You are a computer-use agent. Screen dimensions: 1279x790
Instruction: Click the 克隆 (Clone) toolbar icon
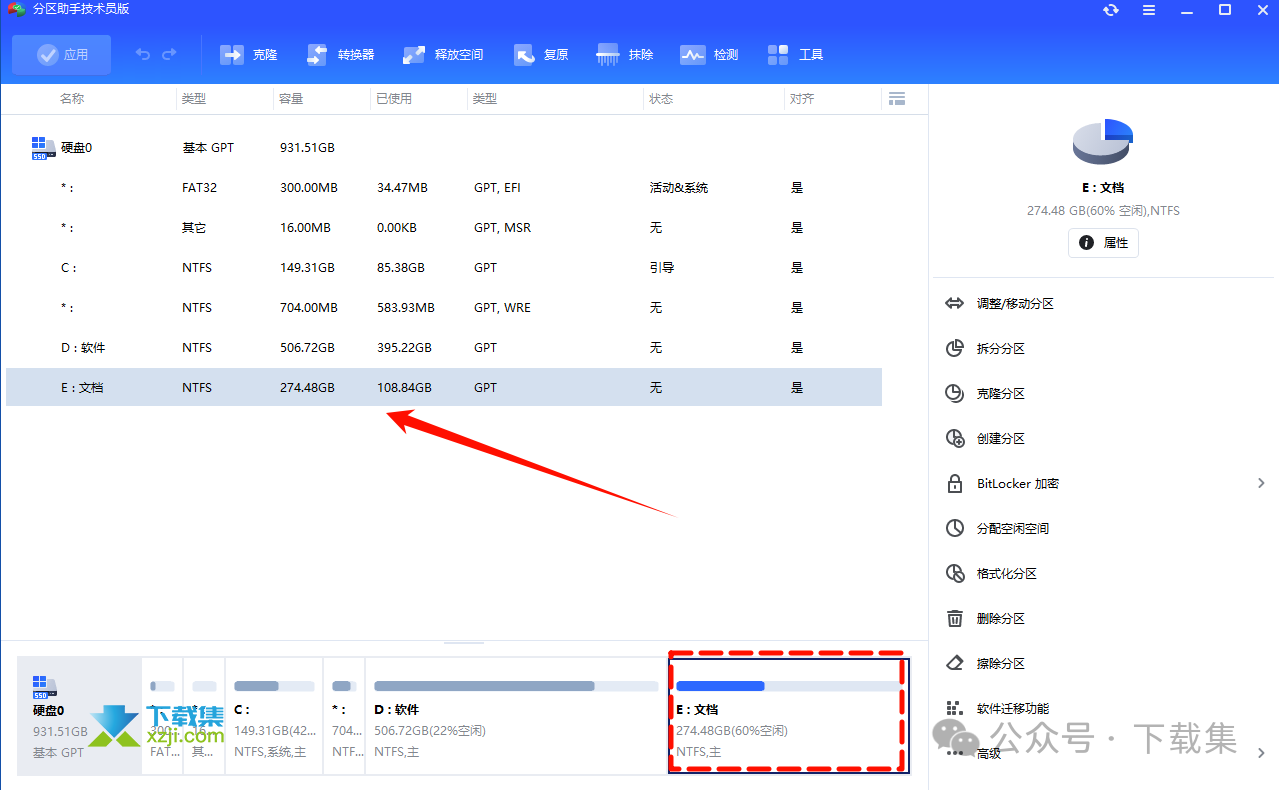tap(233, 55)
